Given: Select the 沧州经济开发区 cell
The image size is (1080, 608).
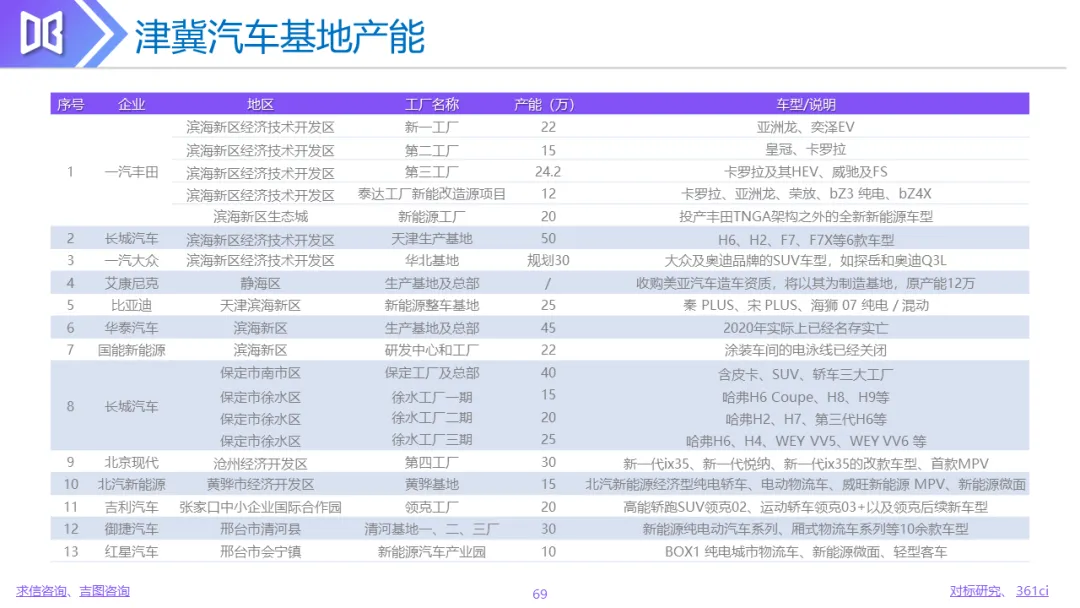Looking at the screenshot, I should click(260, 463).
